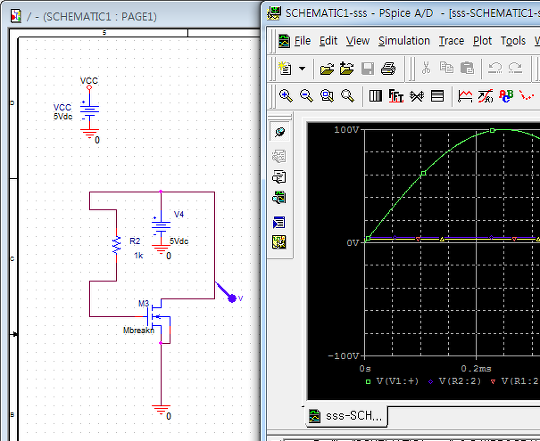Click the fourth icon with green waveform in left toolbar
The width and height of the screenshot is (540, 441).
point(279,198)
